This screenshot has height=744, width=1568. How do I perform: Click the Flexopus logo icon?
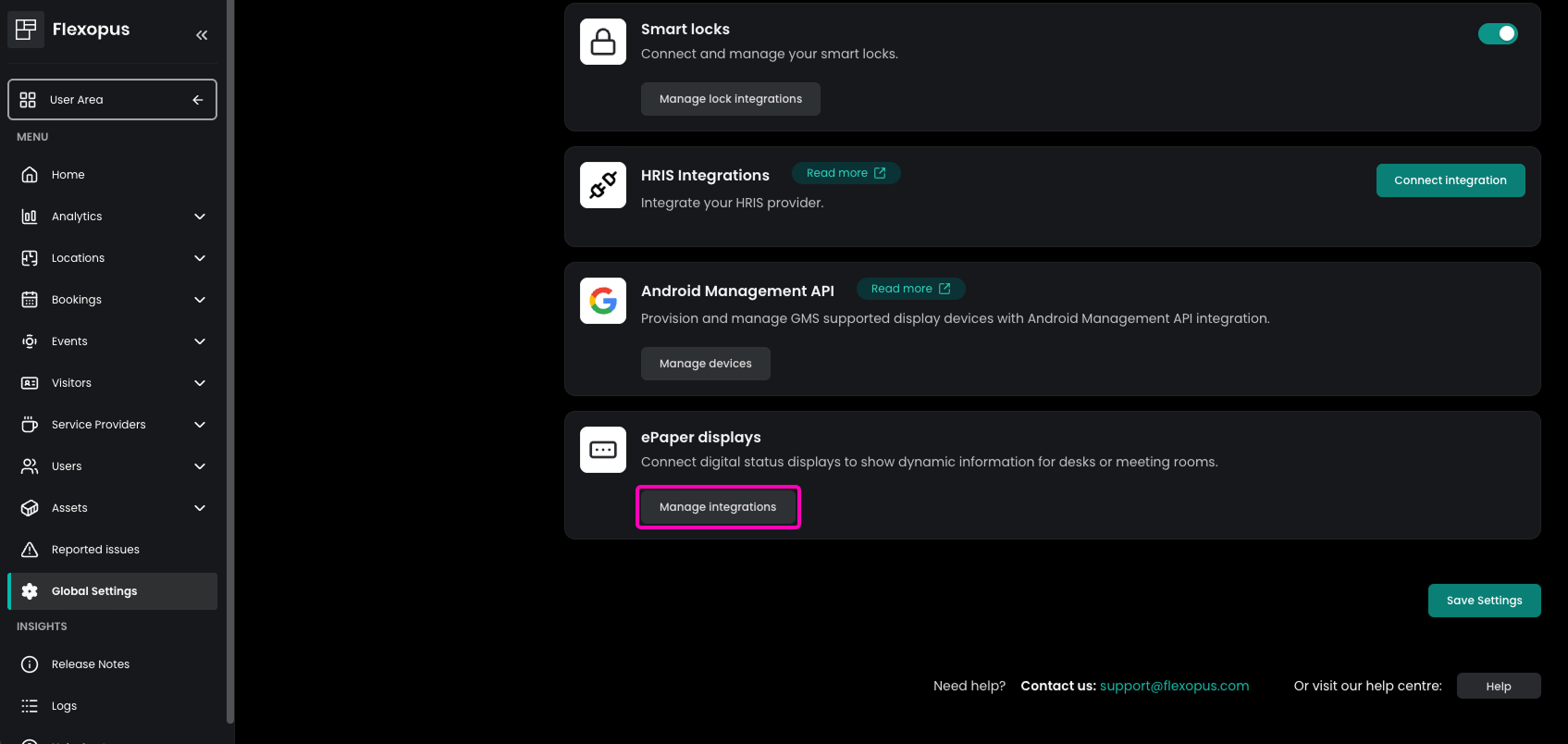tap(26, 30)
